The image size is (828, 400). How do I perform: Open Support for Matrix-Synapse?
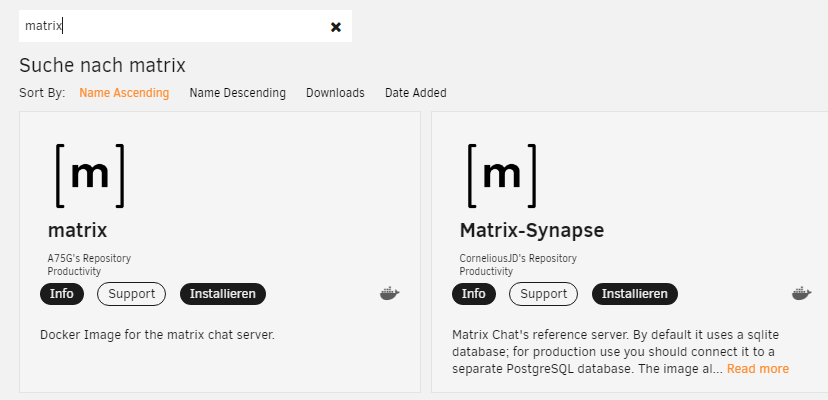[543, 294]
